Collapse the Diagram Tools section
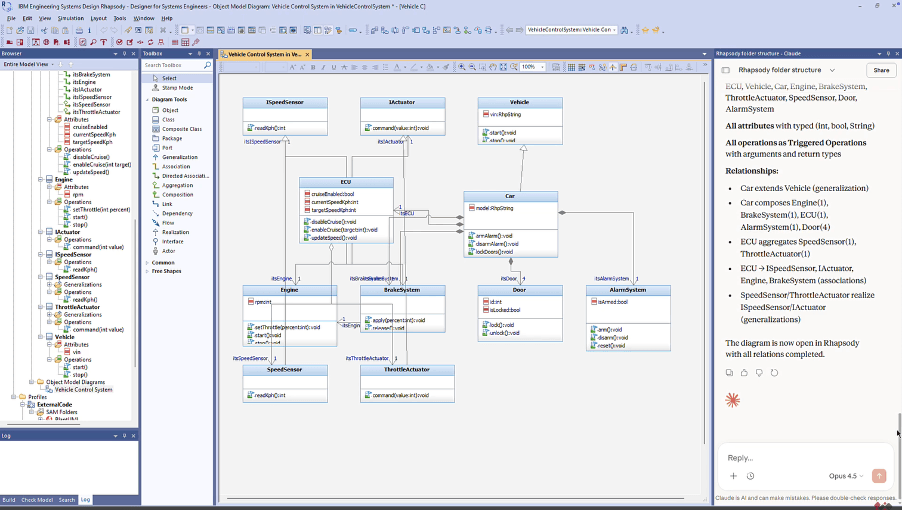 pos(147,99)
